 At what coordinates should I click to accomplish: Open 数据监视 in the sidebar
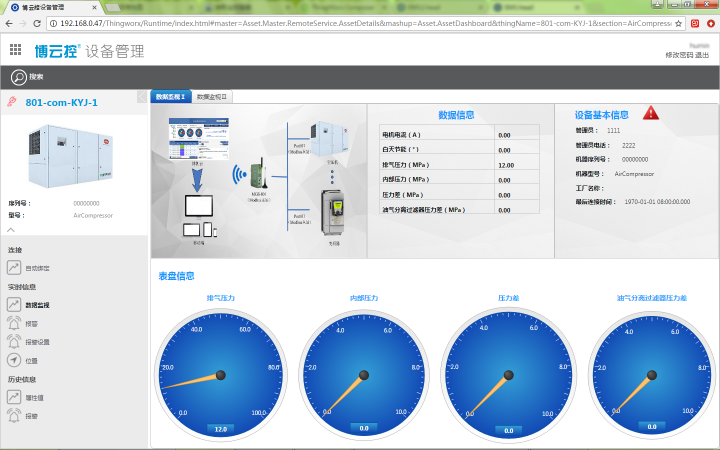click(37, 305)
